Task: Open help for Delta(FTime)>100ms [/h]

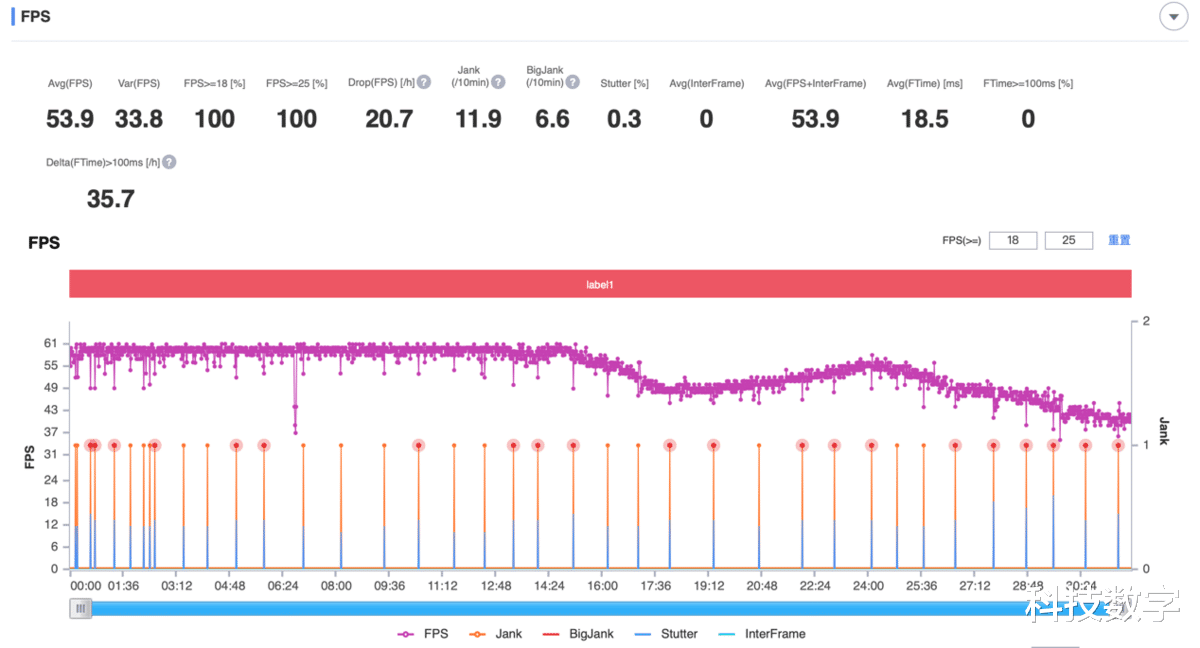Action: 169,162
